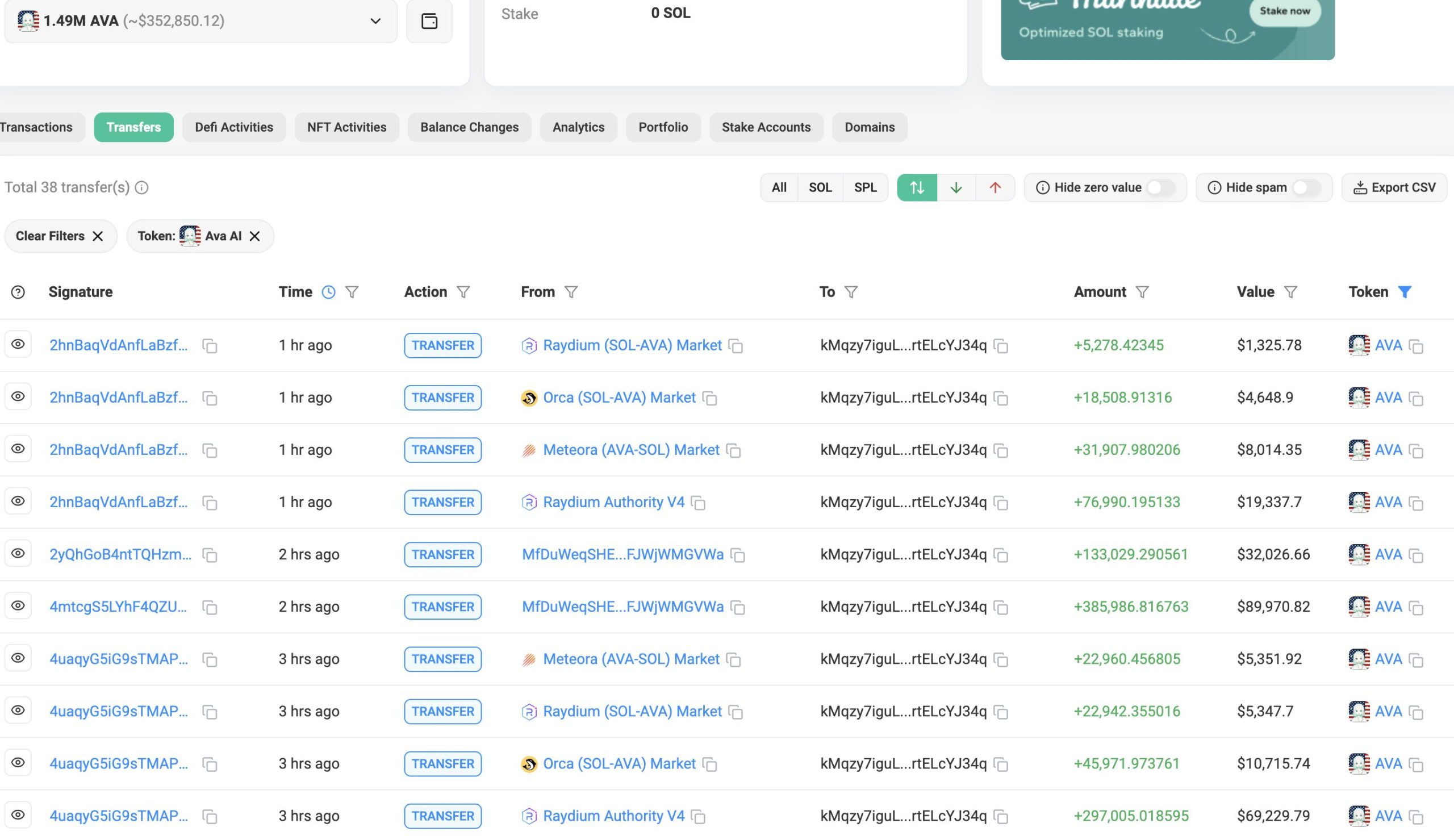Screen dimensions: 1454x840
Task: Click the wallet icon beside AVA balance
Action: (x=429, y=22)
